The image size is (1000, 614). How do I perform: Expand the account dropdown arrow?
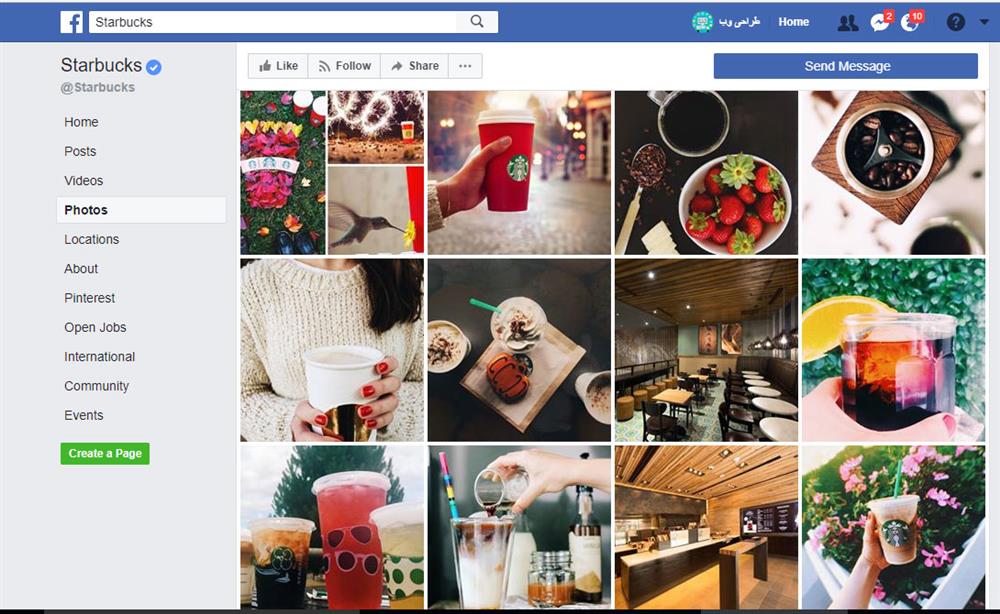click(984, 22)
